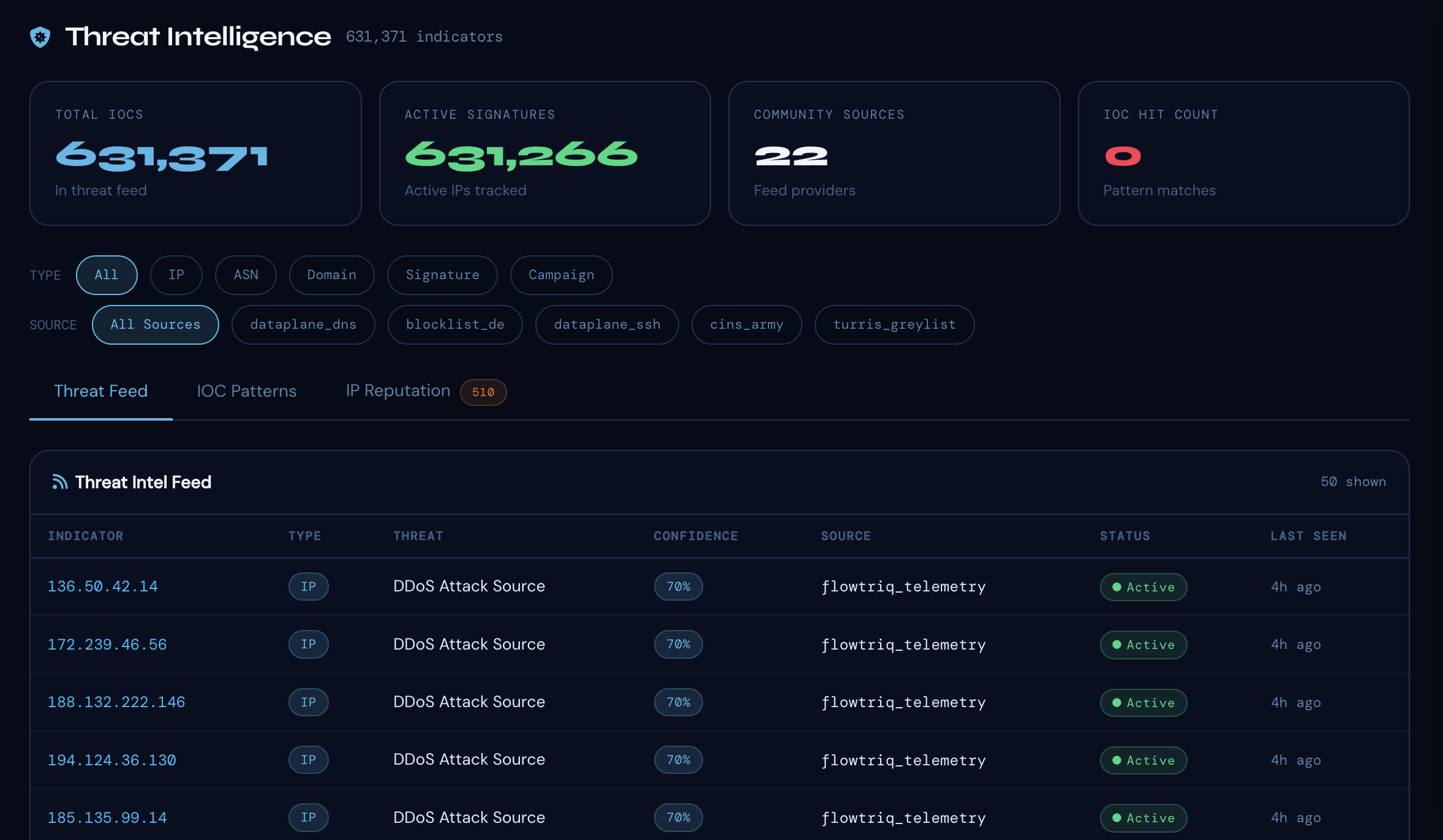The image size is (1443, 840).
Task: Click the Active status dot on 172.239.46.56 row
Action: point(1117,645)
